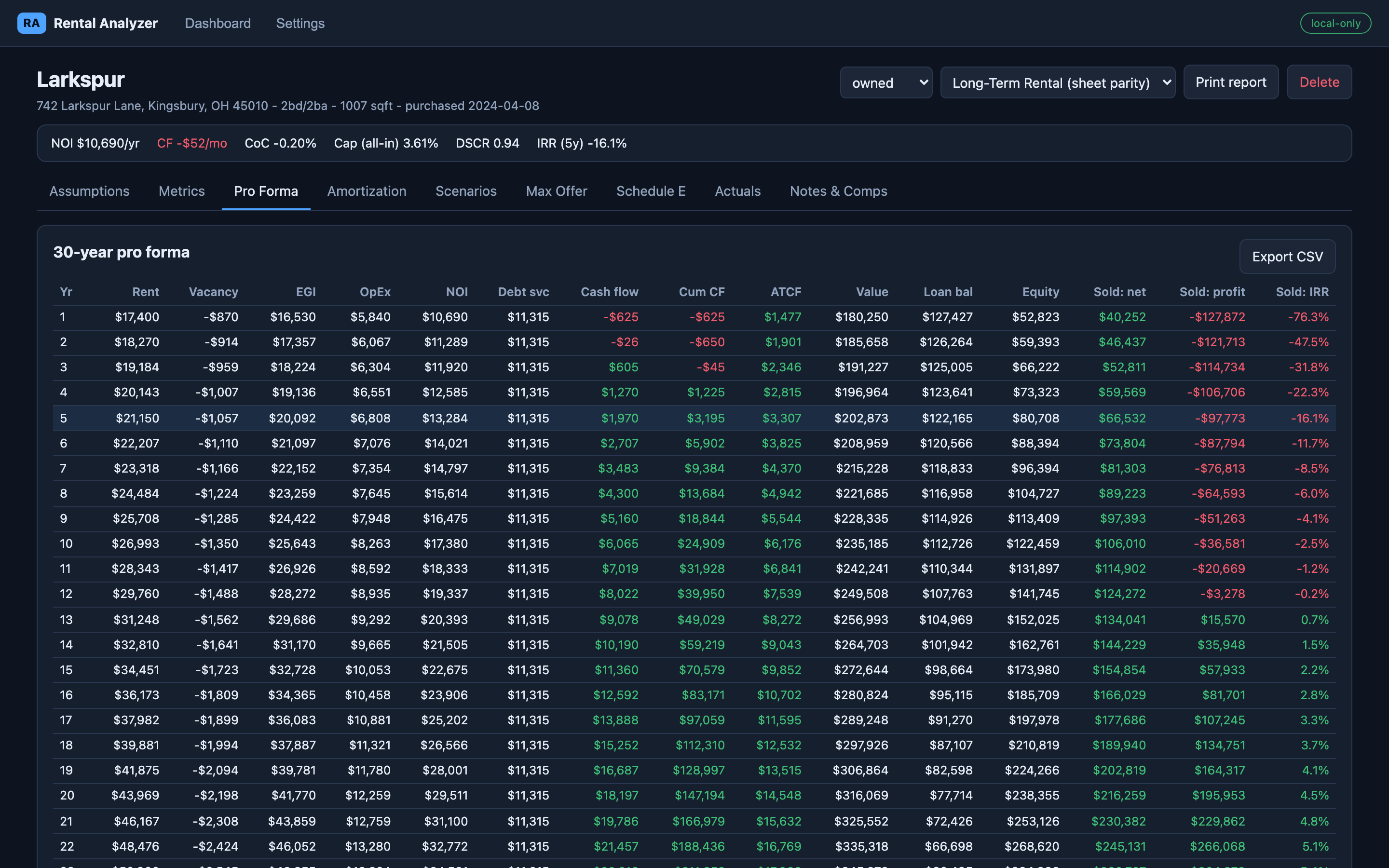Click the ATCF column header
Screen dimensions: 1389x868
(786, 292)
